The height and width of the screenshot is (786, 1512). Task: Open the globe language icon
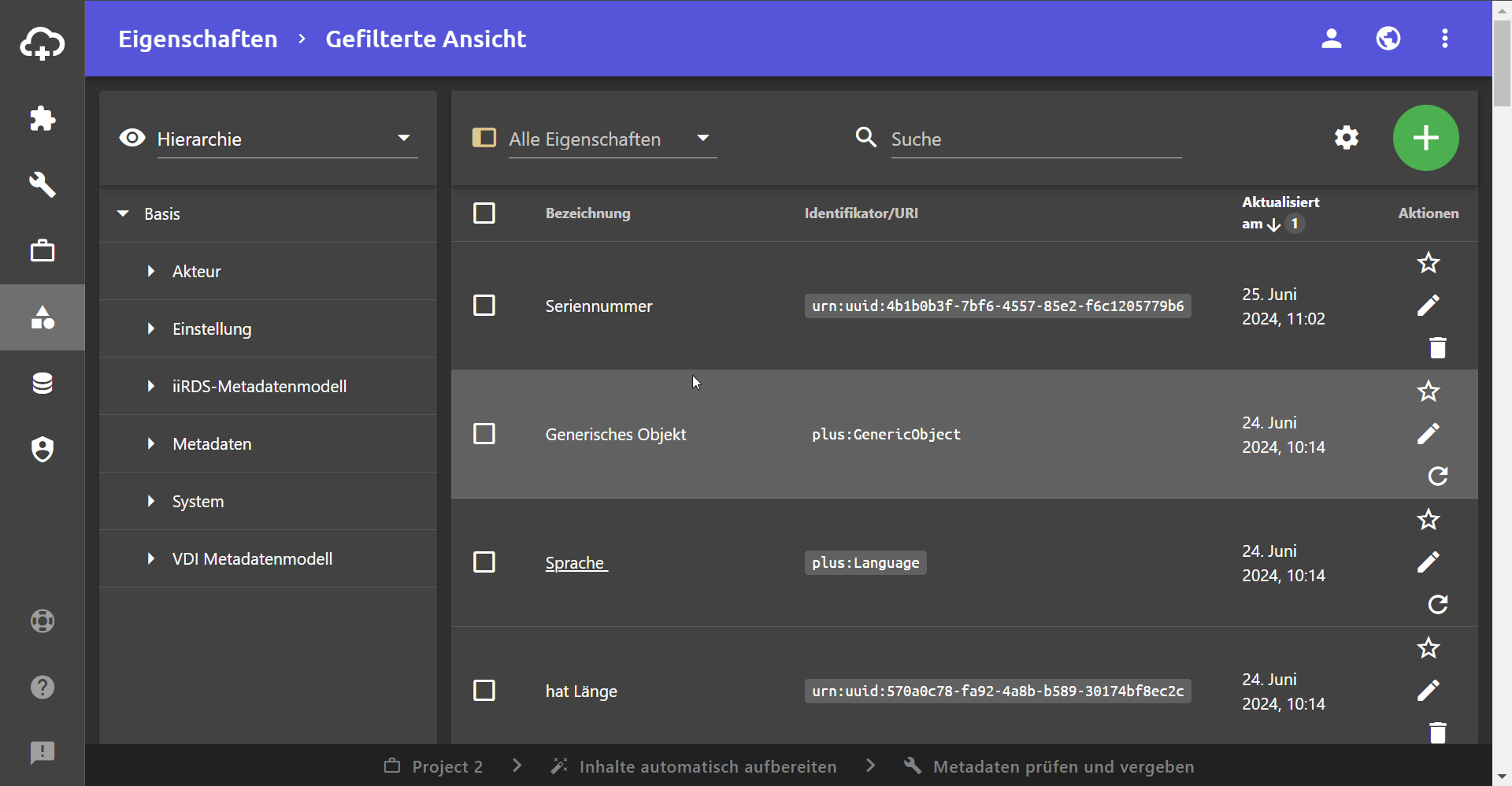pyautogui.click(x=1388, y=39)
